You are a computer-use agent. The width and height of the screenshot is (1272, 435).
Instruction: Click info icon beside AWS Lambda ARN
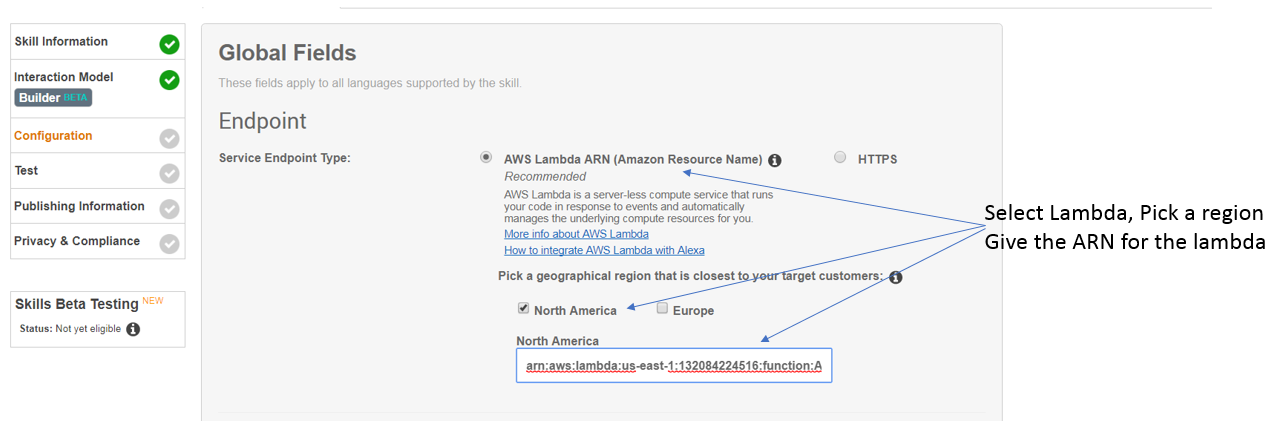pos(775,160)
